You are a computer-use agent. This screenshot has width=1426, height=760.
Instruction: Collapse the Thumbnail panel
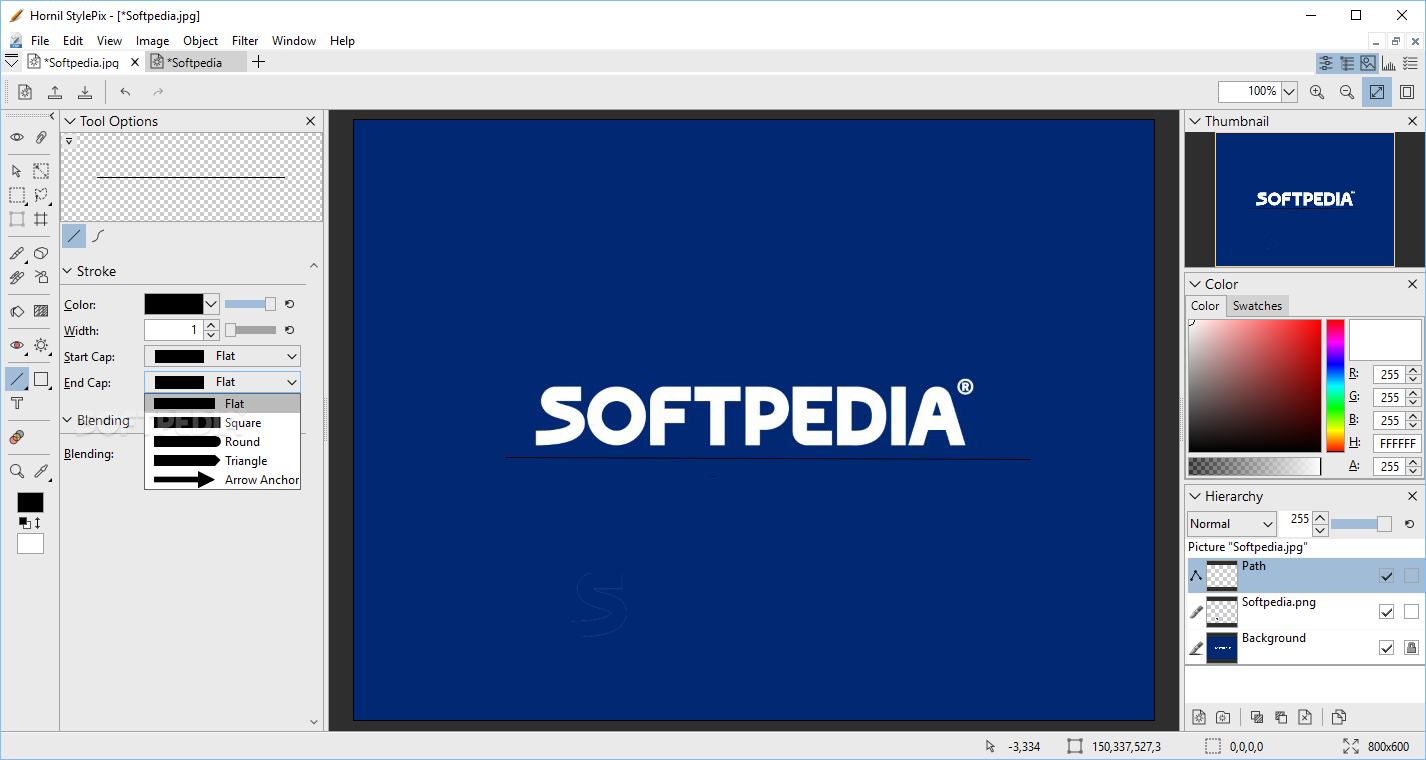pyautogui.click(x=1195, y=121)
